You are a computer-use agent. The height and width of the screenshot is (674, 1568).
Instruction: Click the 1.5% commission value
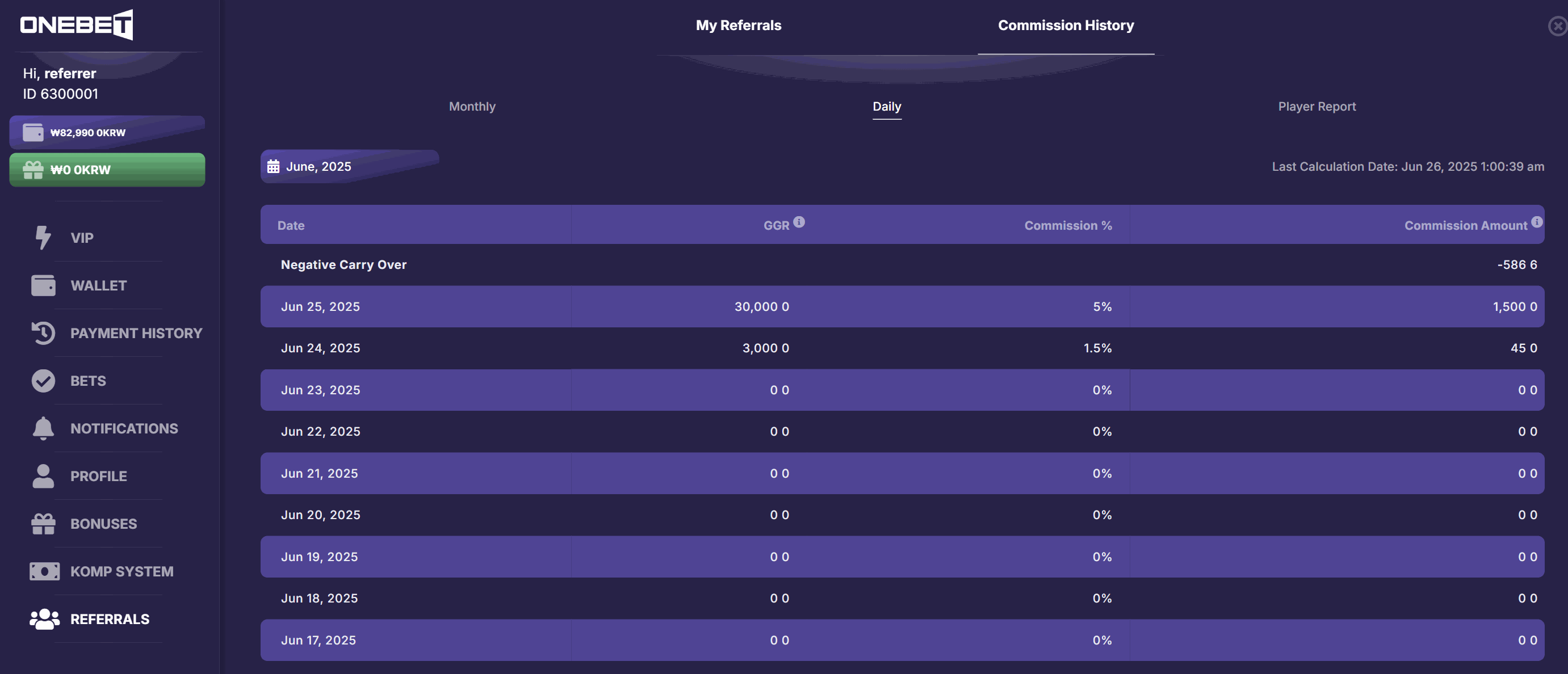coord(1097,348)
